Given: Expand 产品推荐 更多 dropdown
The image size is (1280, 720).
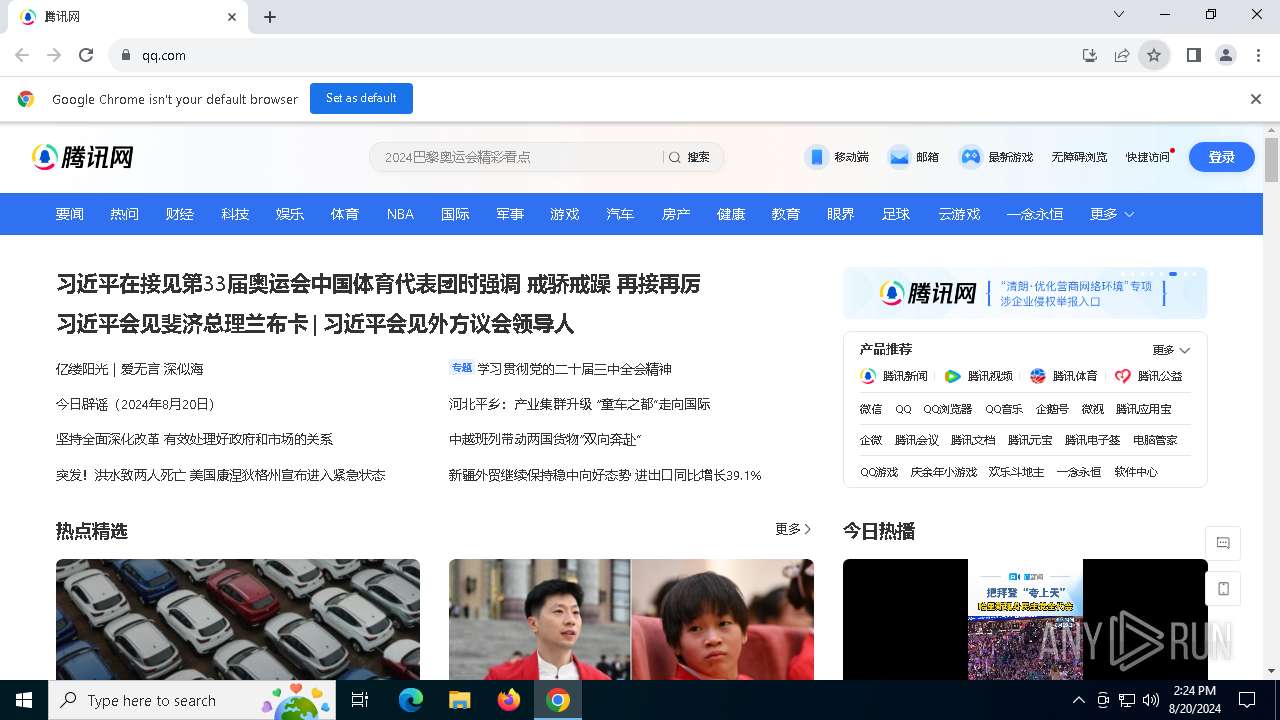Looking at the screenshot, I should tap(1171, 350).
